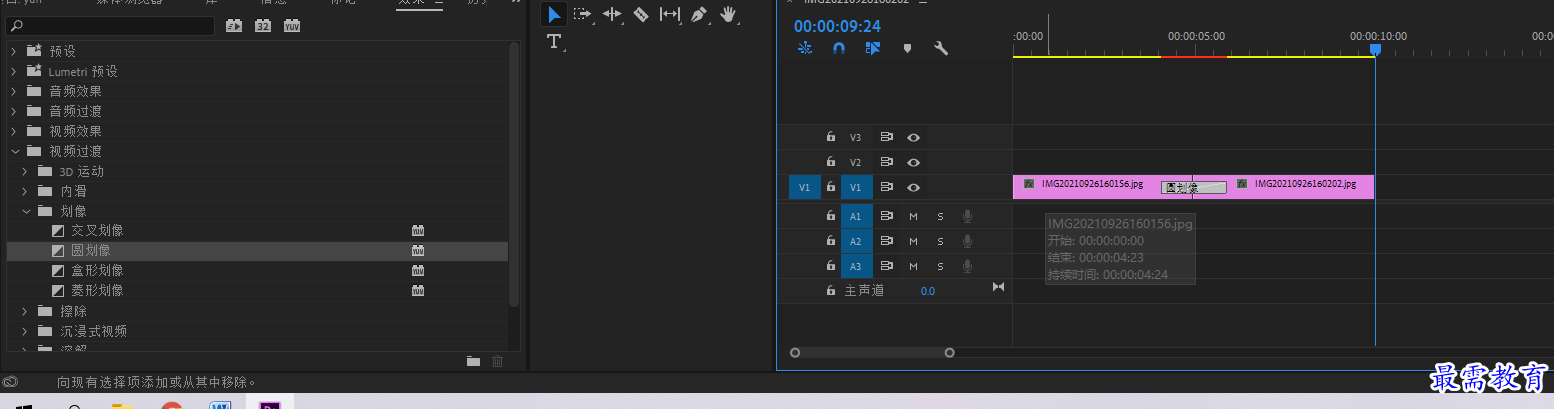Filter effects by Accelerated Effects badge

point(234,25)
